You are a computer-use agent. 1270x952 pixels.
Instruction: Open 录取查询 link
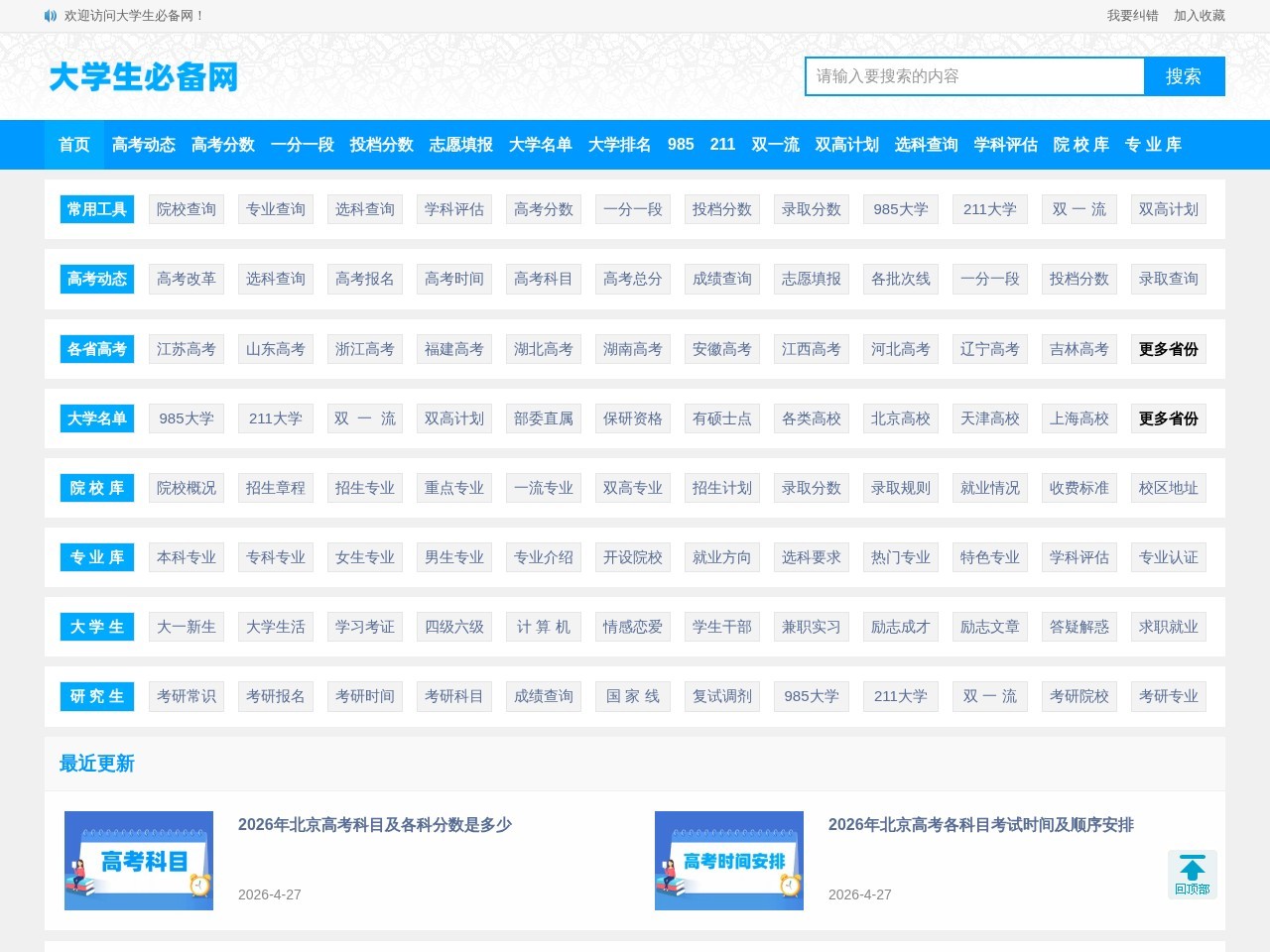(1169, 279)
